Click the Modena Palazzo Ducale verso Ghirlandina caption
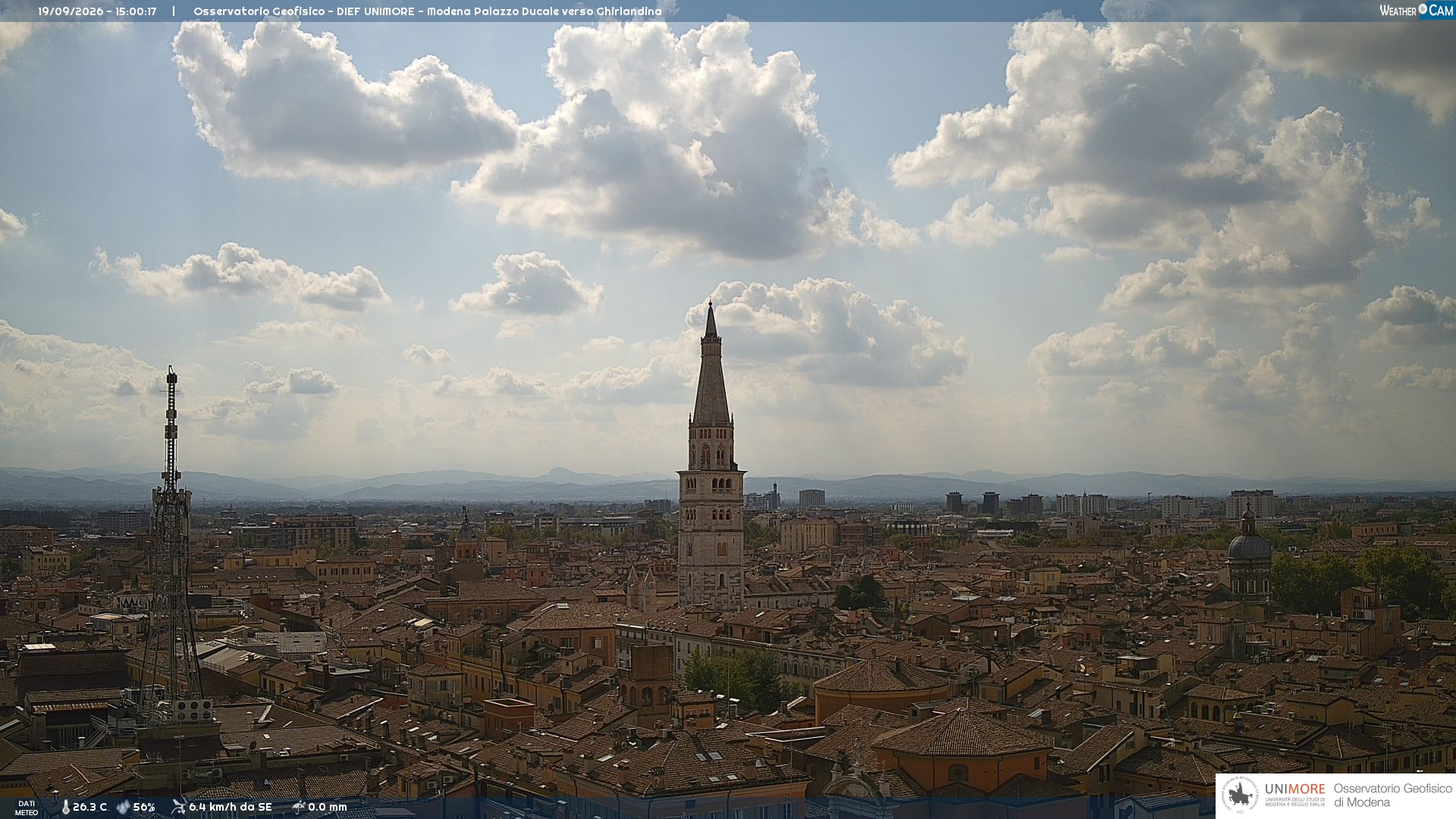 [544, 11]
